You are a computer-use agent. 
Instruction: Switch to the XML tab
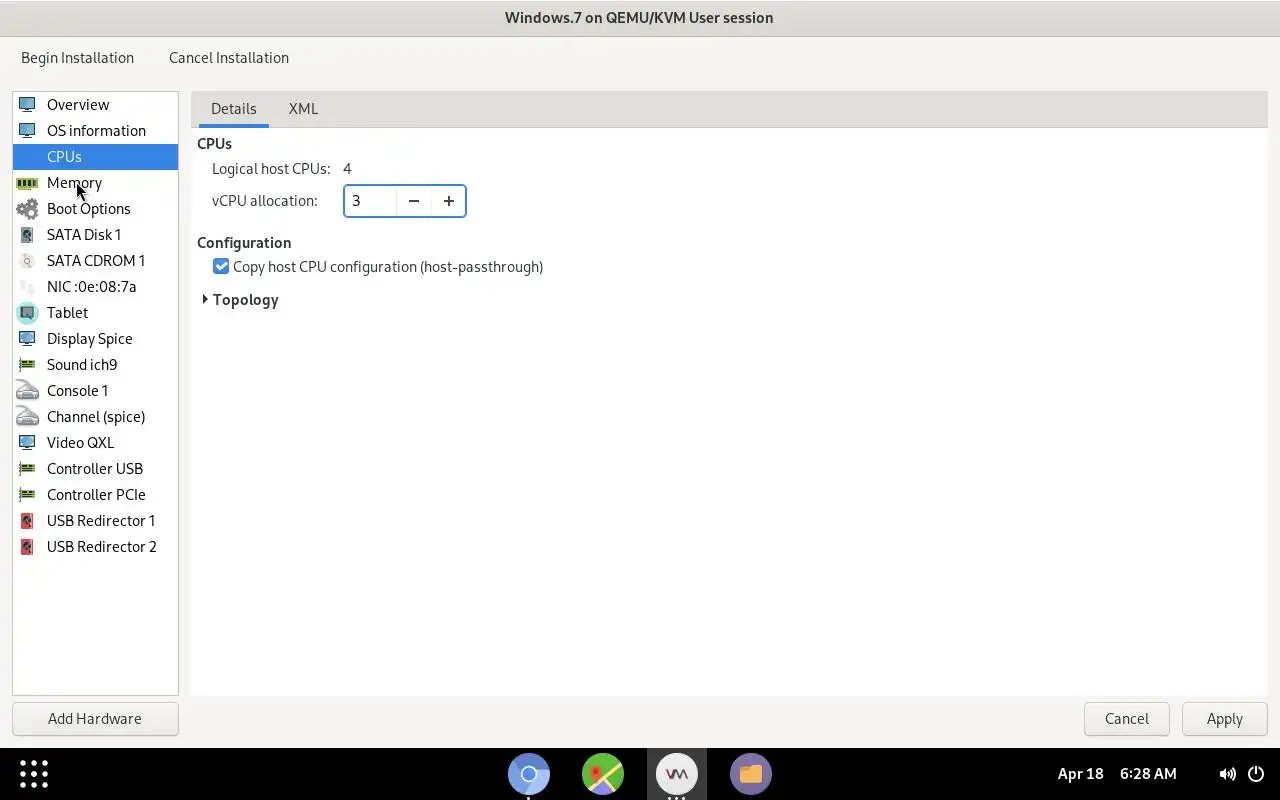[303, 109]
